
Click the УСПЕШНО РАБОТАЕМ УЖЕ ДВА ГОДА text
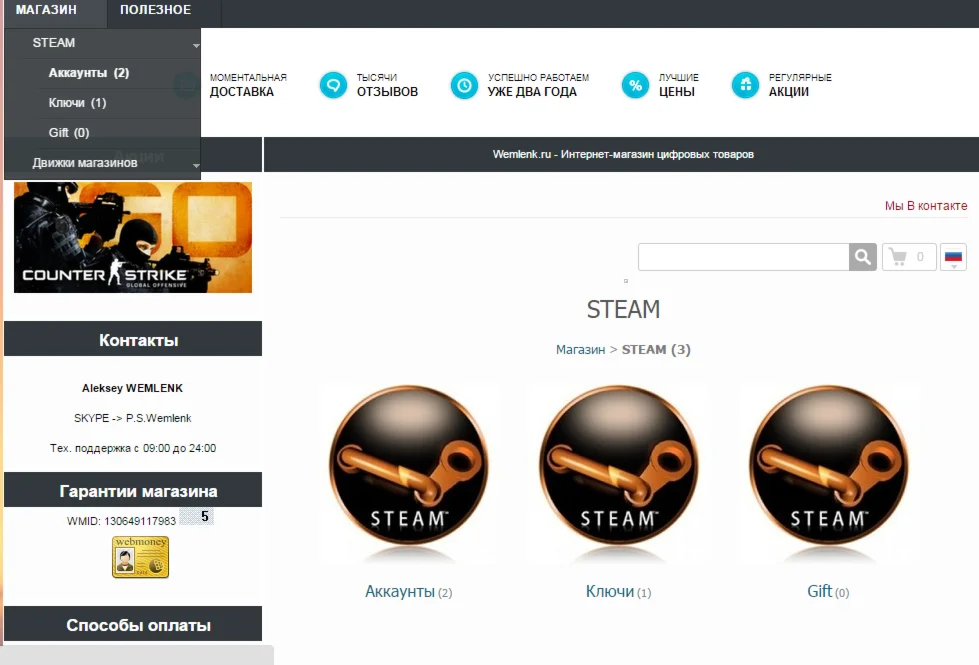(538, 85)
